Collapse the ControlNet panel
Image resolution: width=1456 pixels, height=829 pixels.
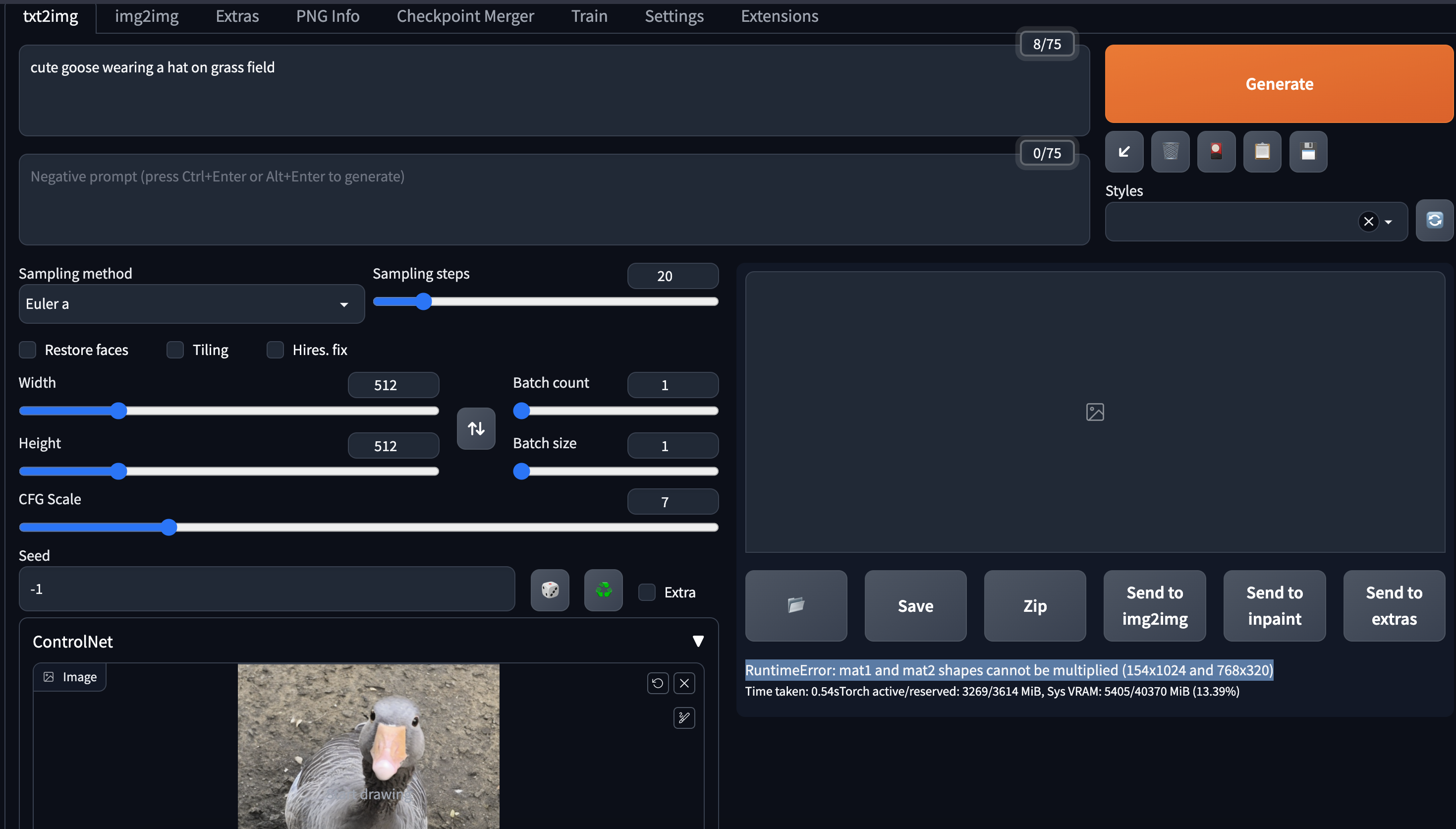698,642
